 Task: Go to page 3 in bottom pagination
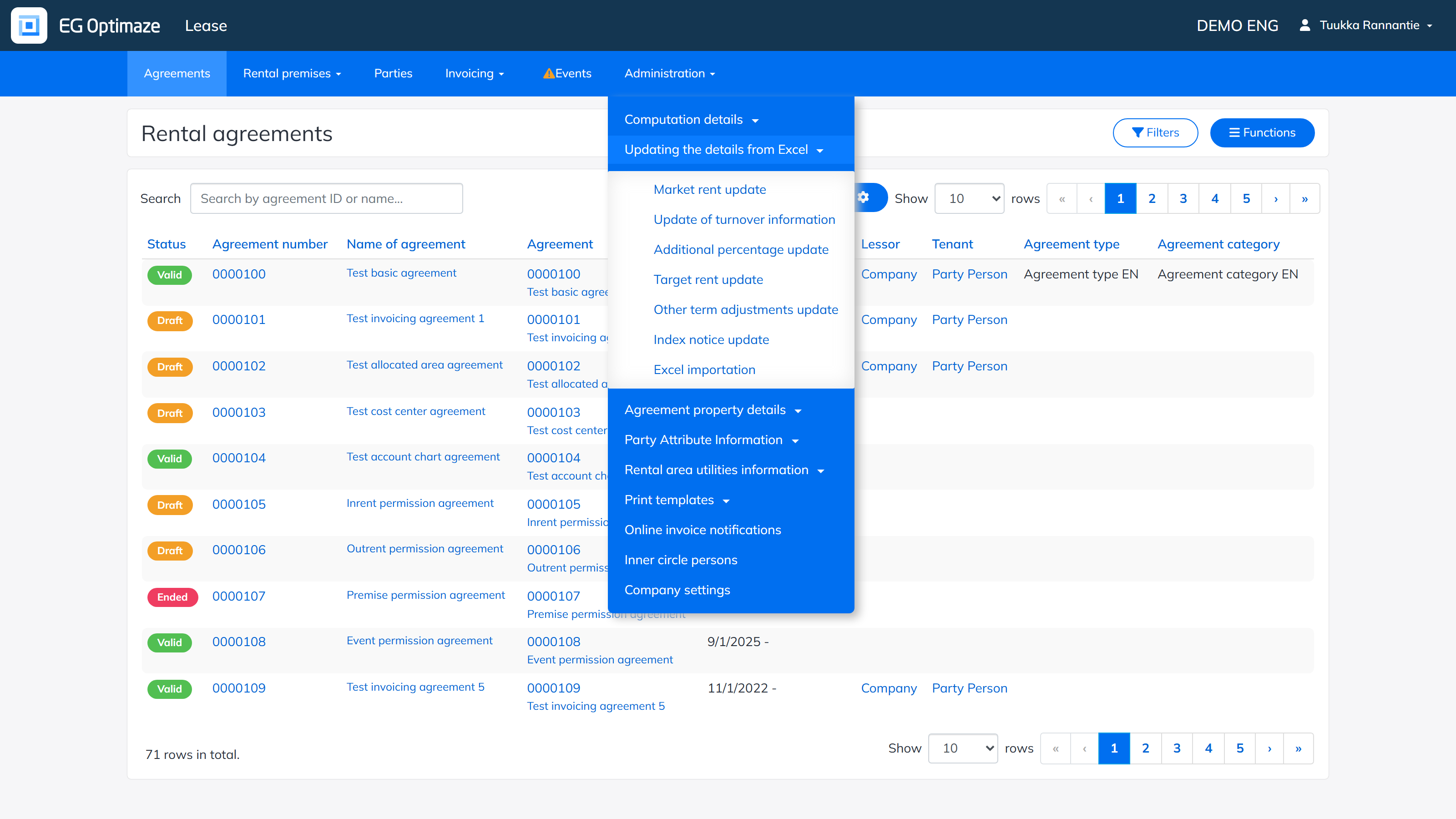click(x=1177, y=748)
